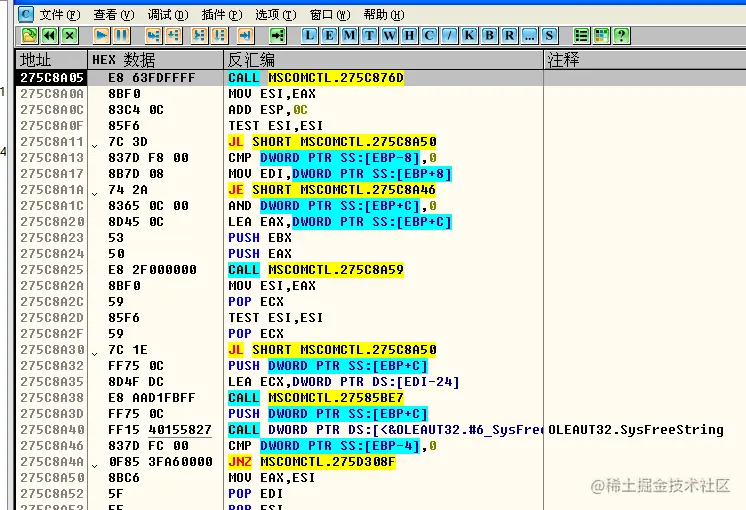The image size is (746, 510).
Task: Select LEA ECX,DWORD PTR DS:[EDI-24] line
Action: coord(344,382)
